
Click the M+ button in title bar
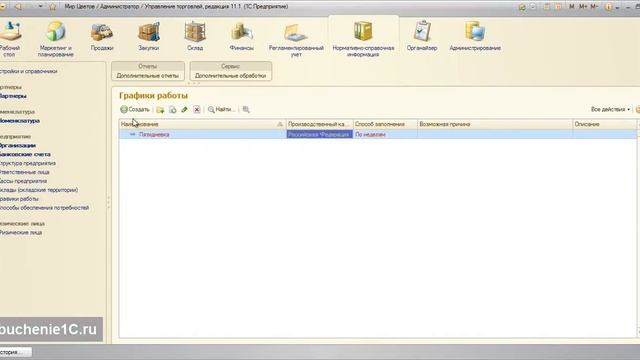[x=583, y=7]
